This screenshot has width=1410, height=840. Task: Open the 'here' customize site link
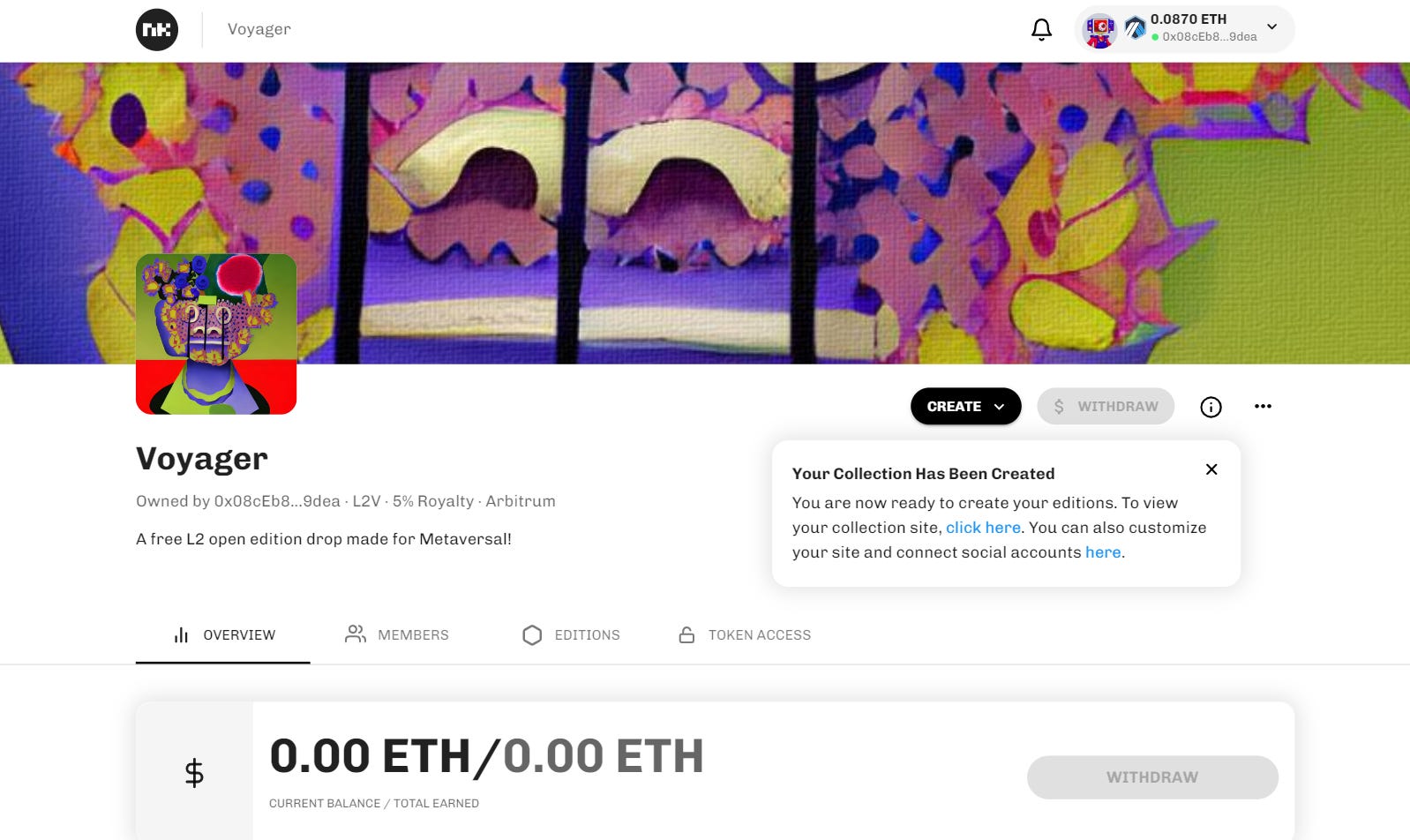[x=1103, y=552]
